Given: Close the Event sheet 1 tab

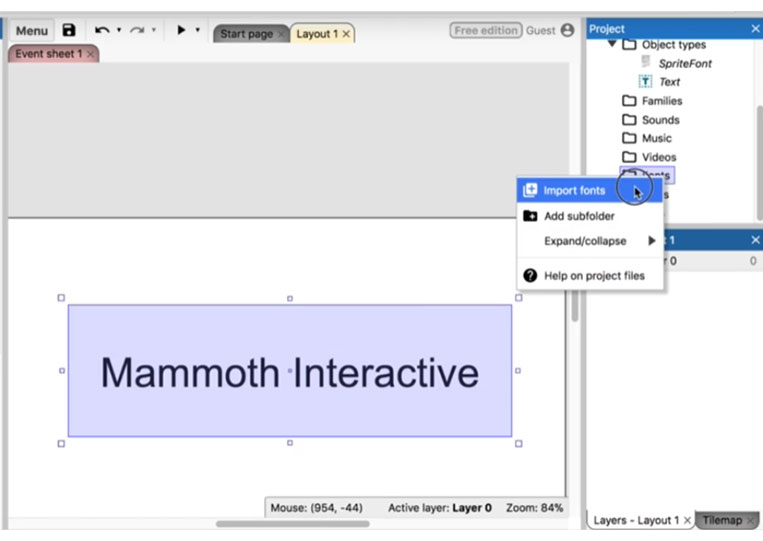Looking at the screenshot, I should click(90, 54).
